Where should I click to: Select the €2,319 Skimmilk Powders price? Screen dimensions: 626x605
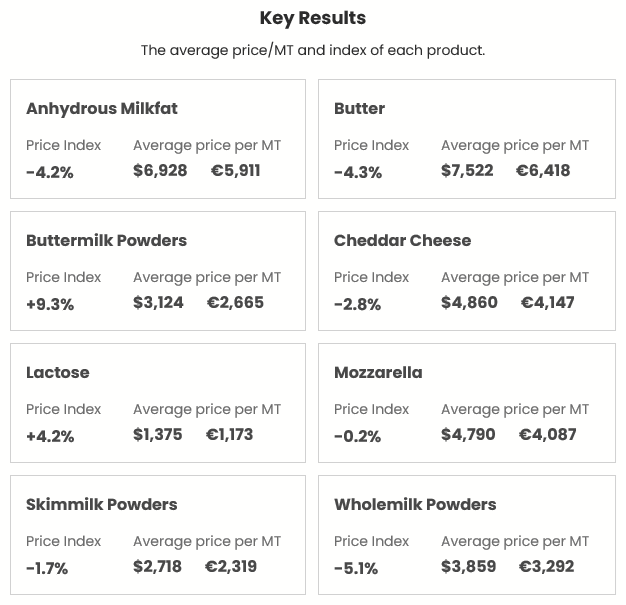(x=231, y=566)
